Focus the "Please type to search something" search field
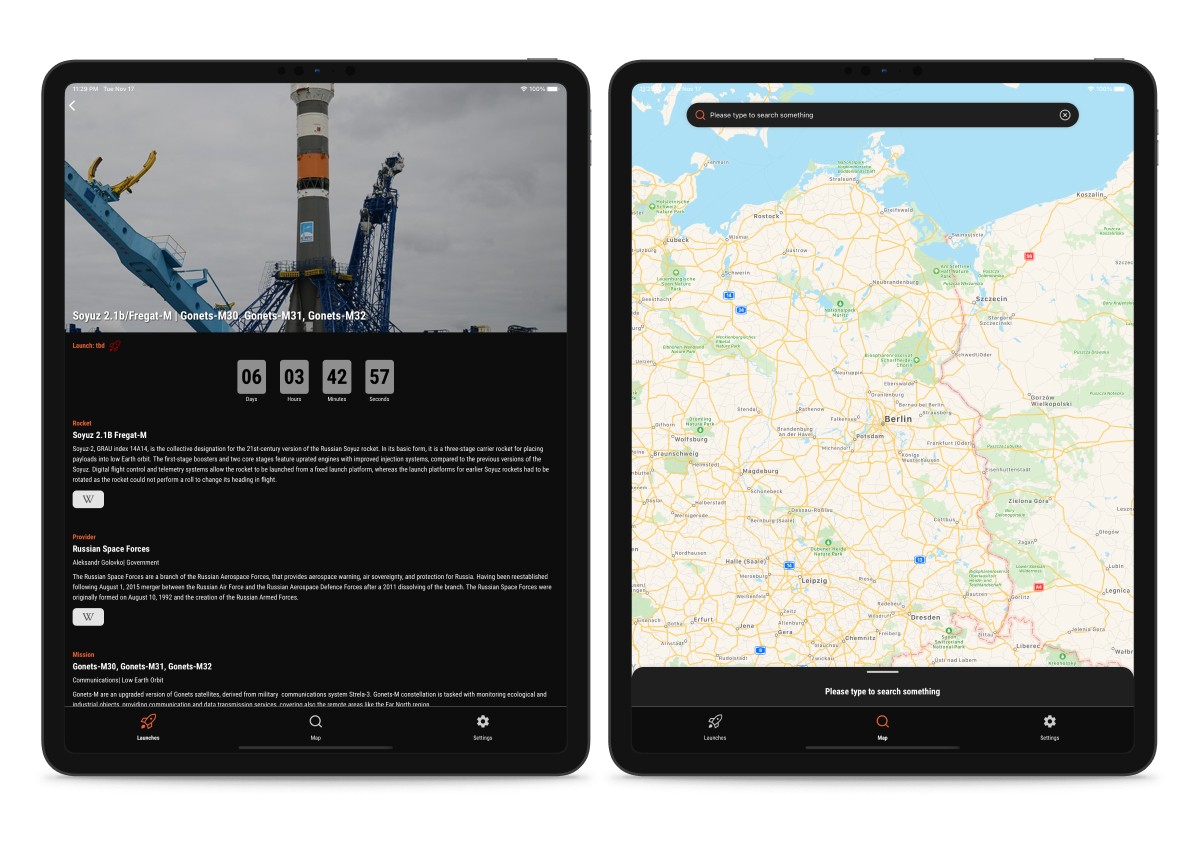1200x845 pixels. (882, 115)
